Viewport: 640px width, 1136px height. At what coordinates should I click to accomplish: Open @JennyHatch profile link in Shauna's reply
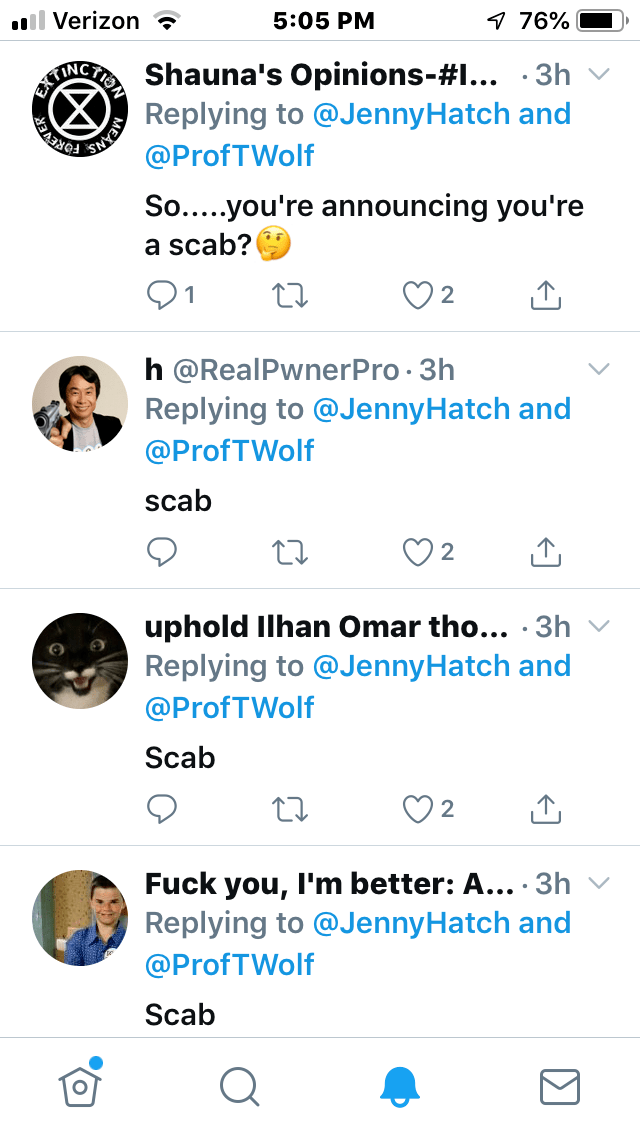[x=414, y=114]
